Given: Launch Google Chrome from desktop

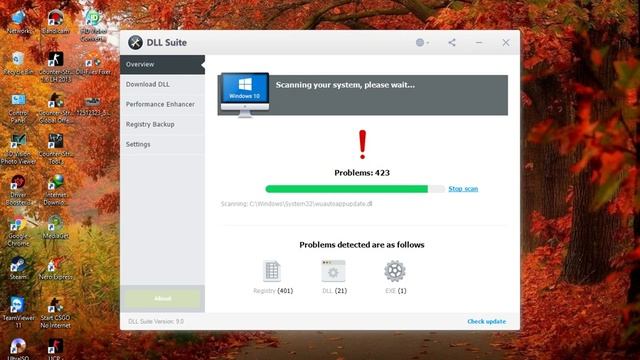Looking at the screenshot, I should [x=18, y=231].
